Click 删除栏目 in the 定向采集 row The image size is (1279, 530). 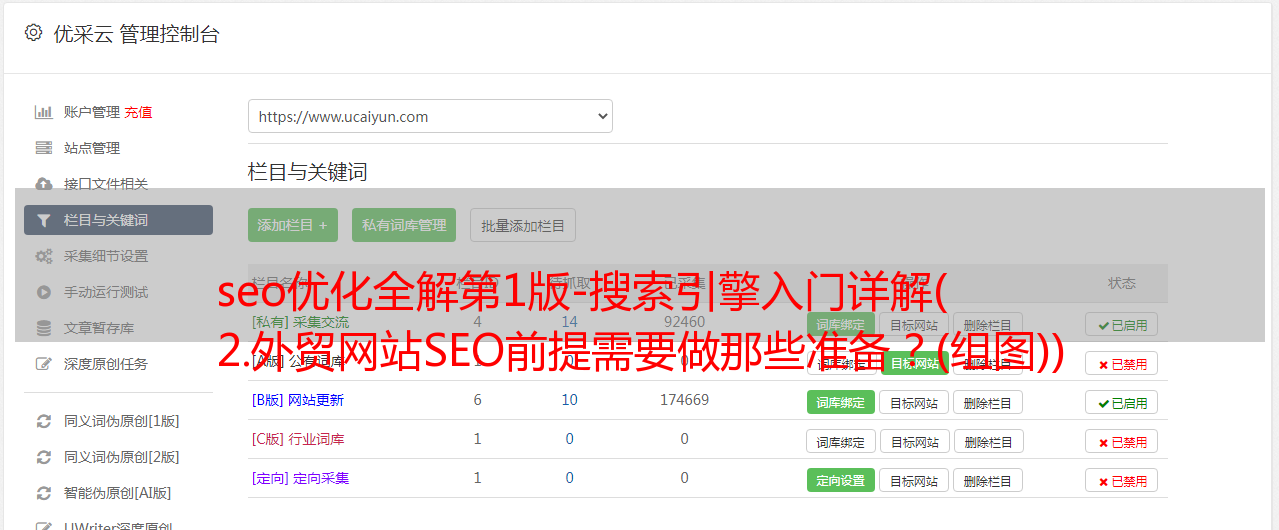click(988, 480)
